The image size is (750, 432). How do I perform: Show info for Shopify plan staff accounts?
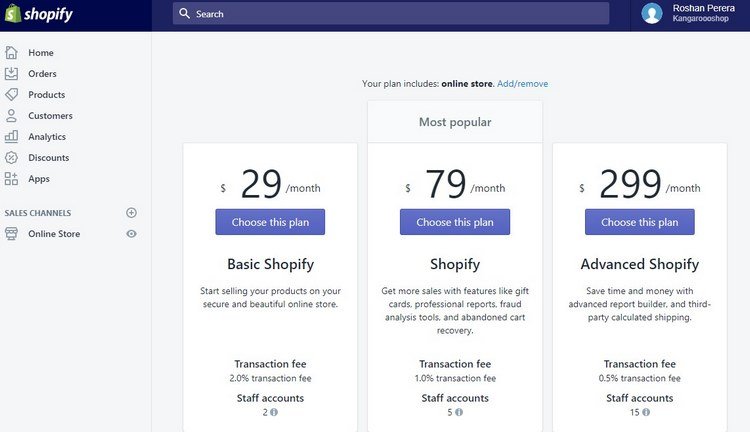(459, 412)
